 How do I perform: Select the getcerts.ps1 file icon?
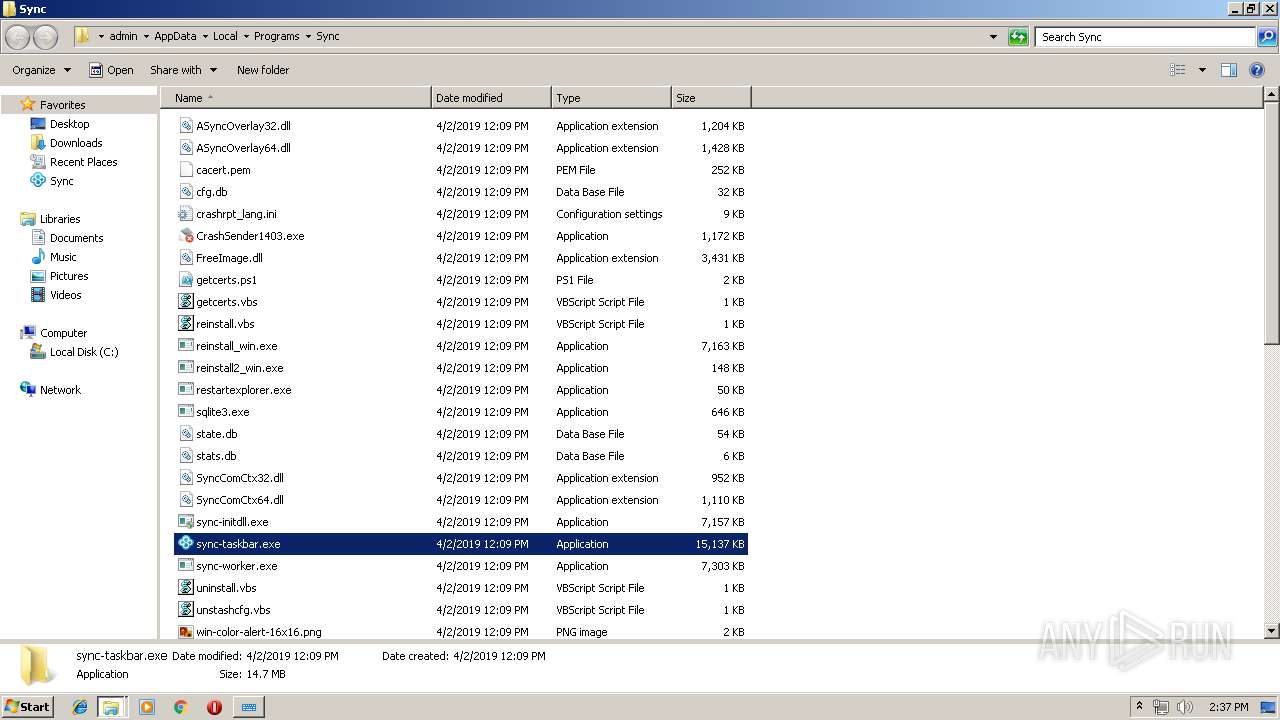(x=185, y=279)
